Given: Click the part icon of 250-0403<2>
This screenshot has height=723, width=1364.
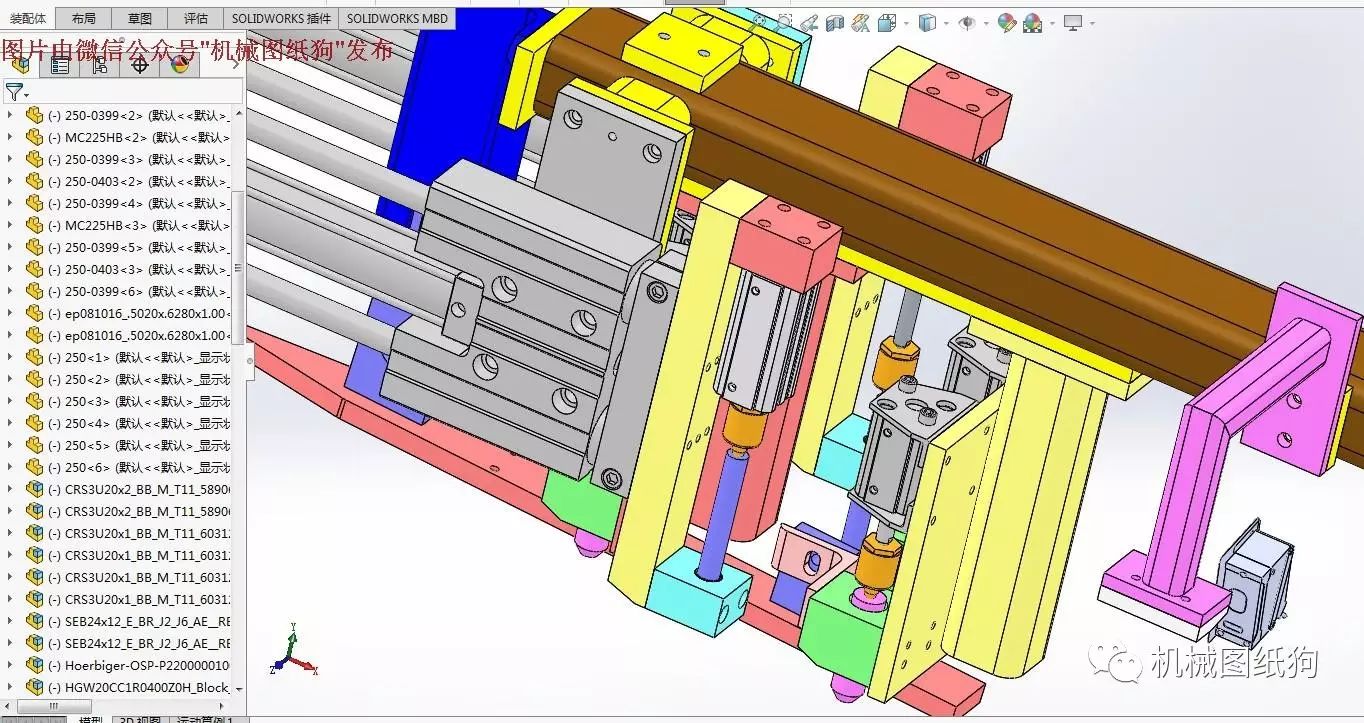Looking at the screenshot, I should [35, 181].
